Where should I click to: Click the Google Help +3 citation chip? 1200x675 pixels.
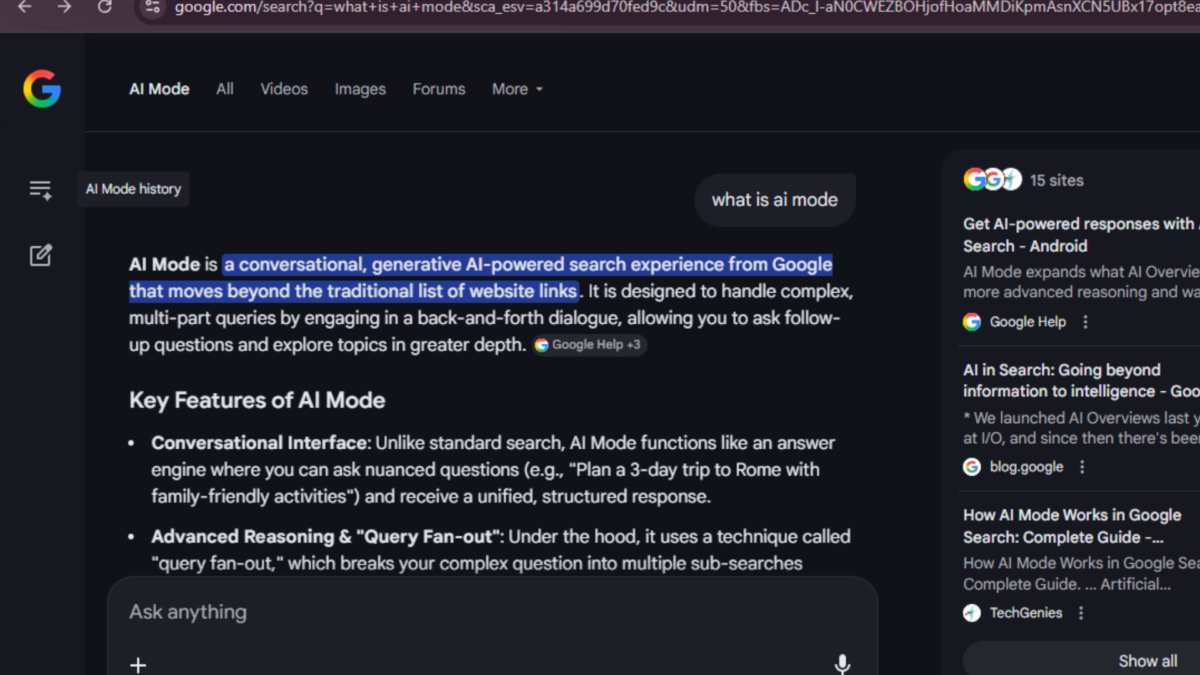[x=589, y=345]
